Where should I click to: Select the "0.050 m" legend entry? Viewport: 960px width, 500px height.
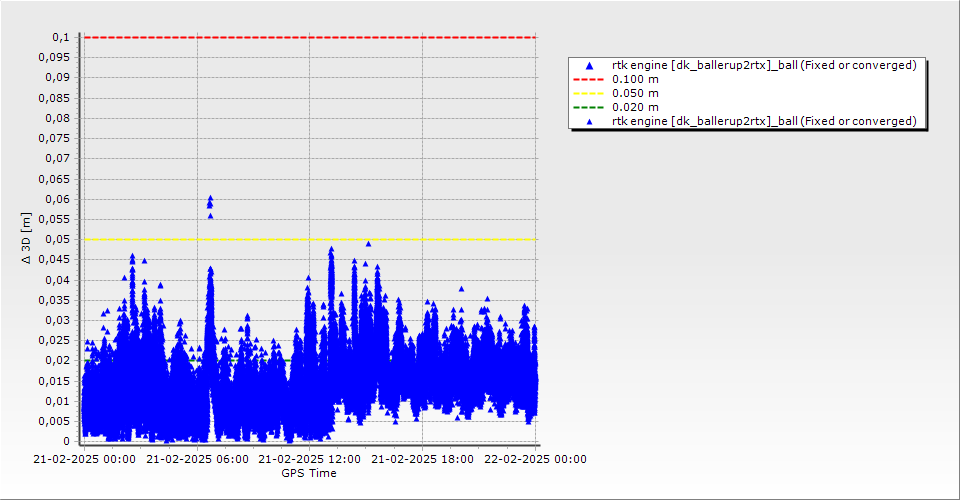click(635, 94)
